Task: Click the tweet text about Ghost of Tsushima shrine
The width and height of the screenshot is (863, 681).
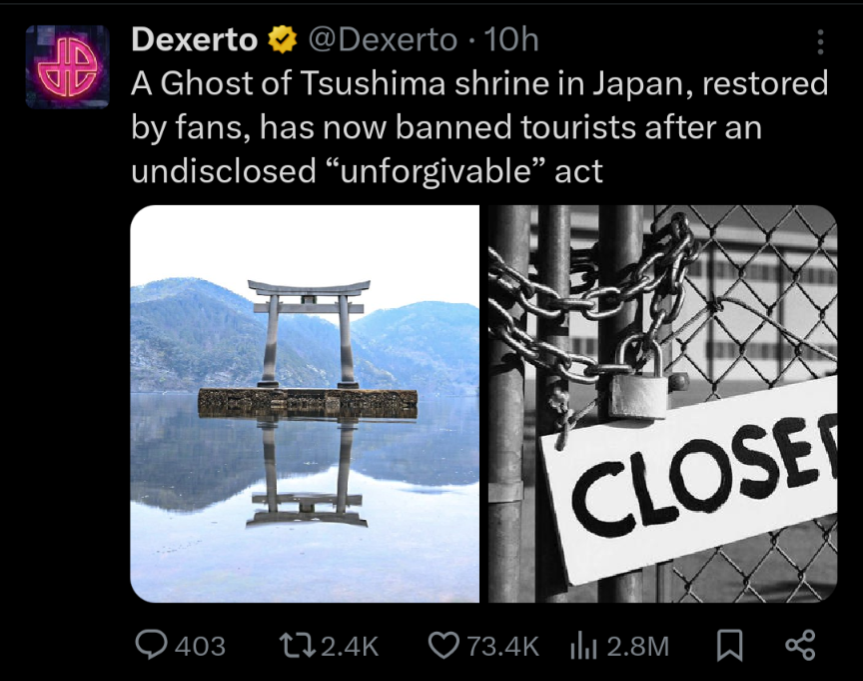Action: pos(479,127)
